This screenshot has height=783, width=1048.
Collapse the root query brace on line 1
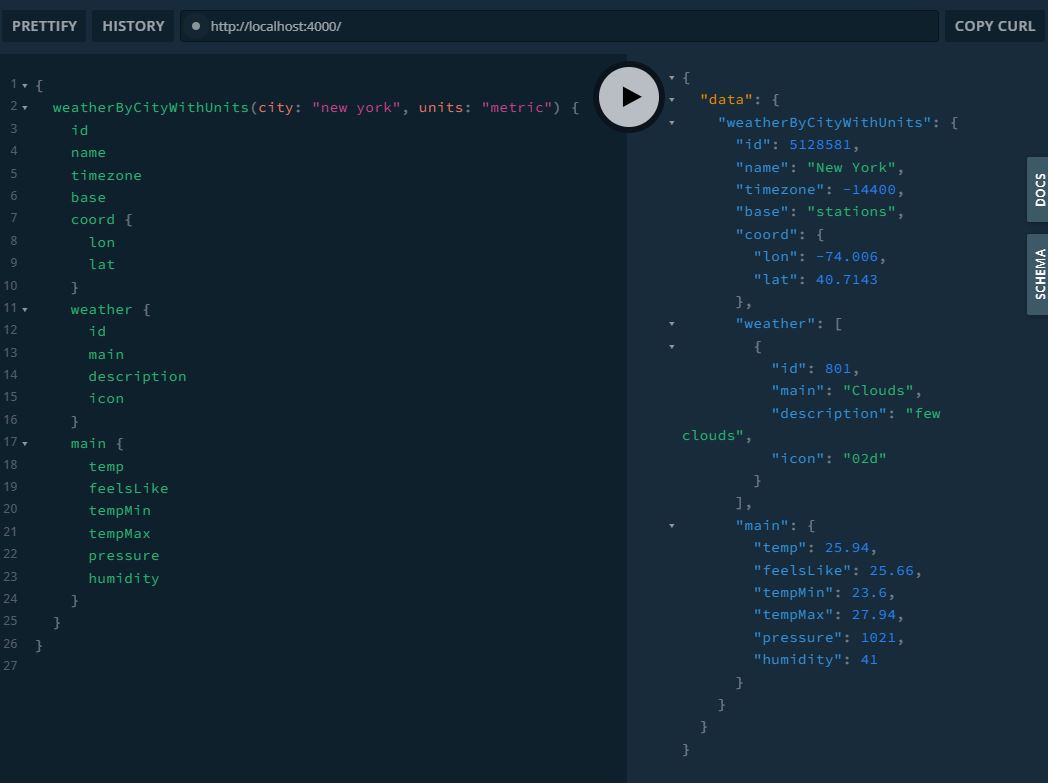25,86
